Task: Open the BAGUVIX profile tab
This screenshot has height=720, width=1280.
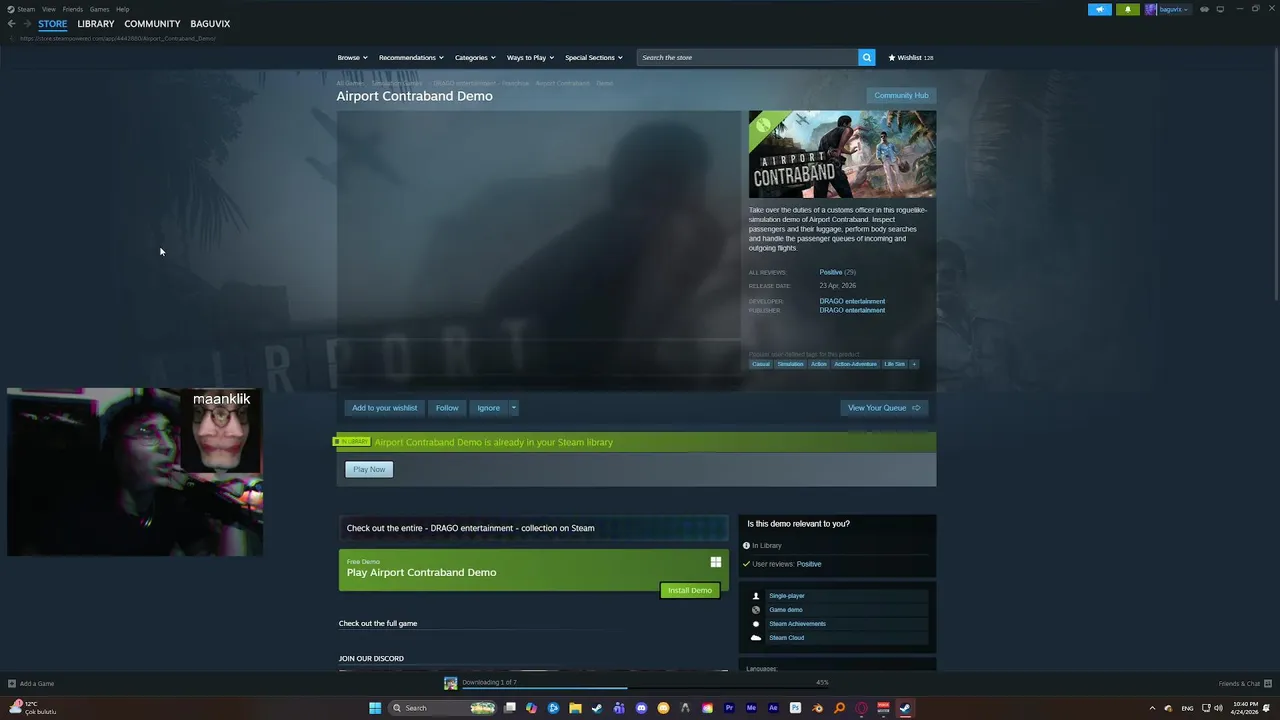Action: 210,24
